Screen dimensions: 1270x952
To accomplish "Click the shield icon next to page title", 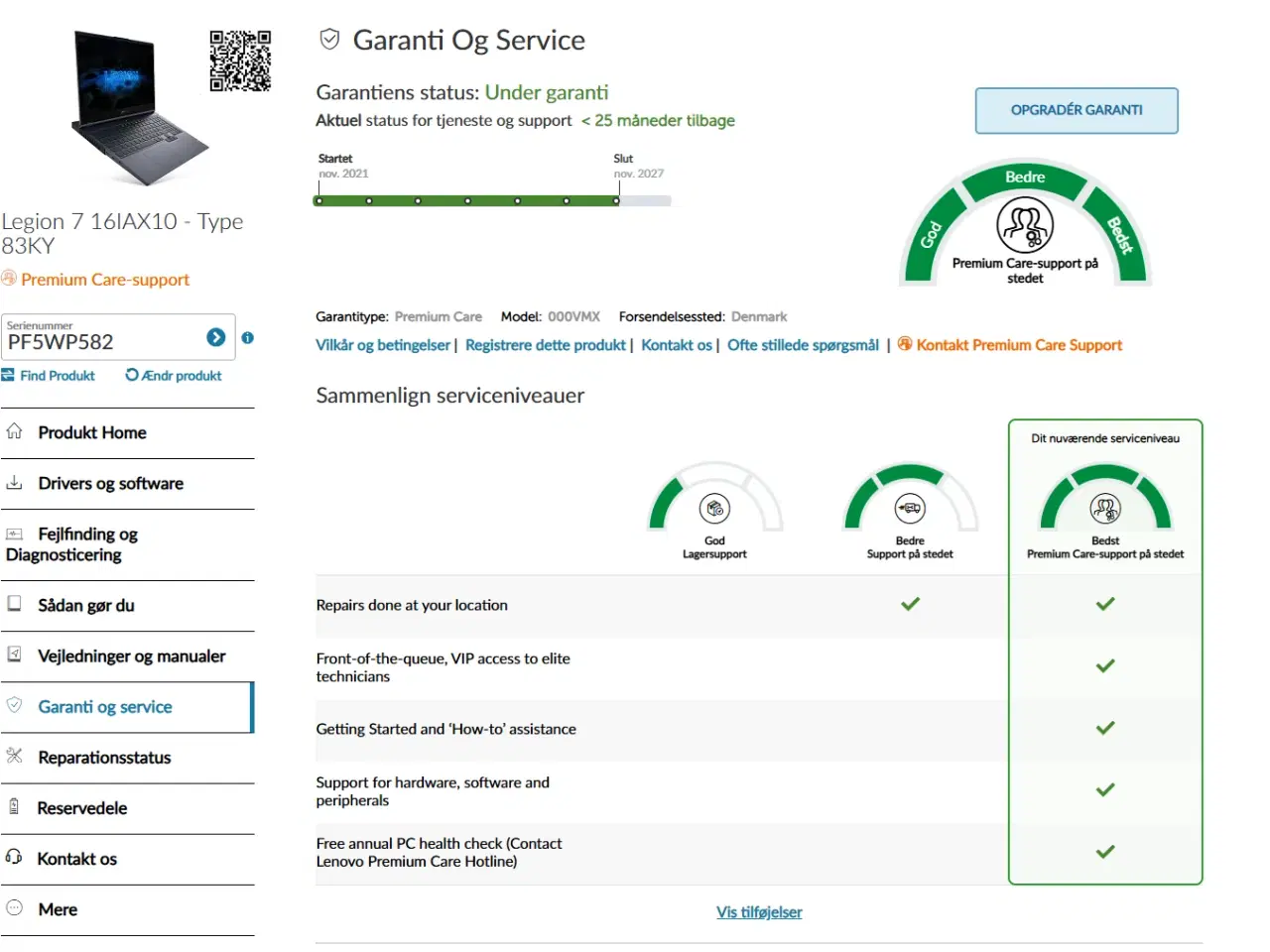I will click(329, 40).
